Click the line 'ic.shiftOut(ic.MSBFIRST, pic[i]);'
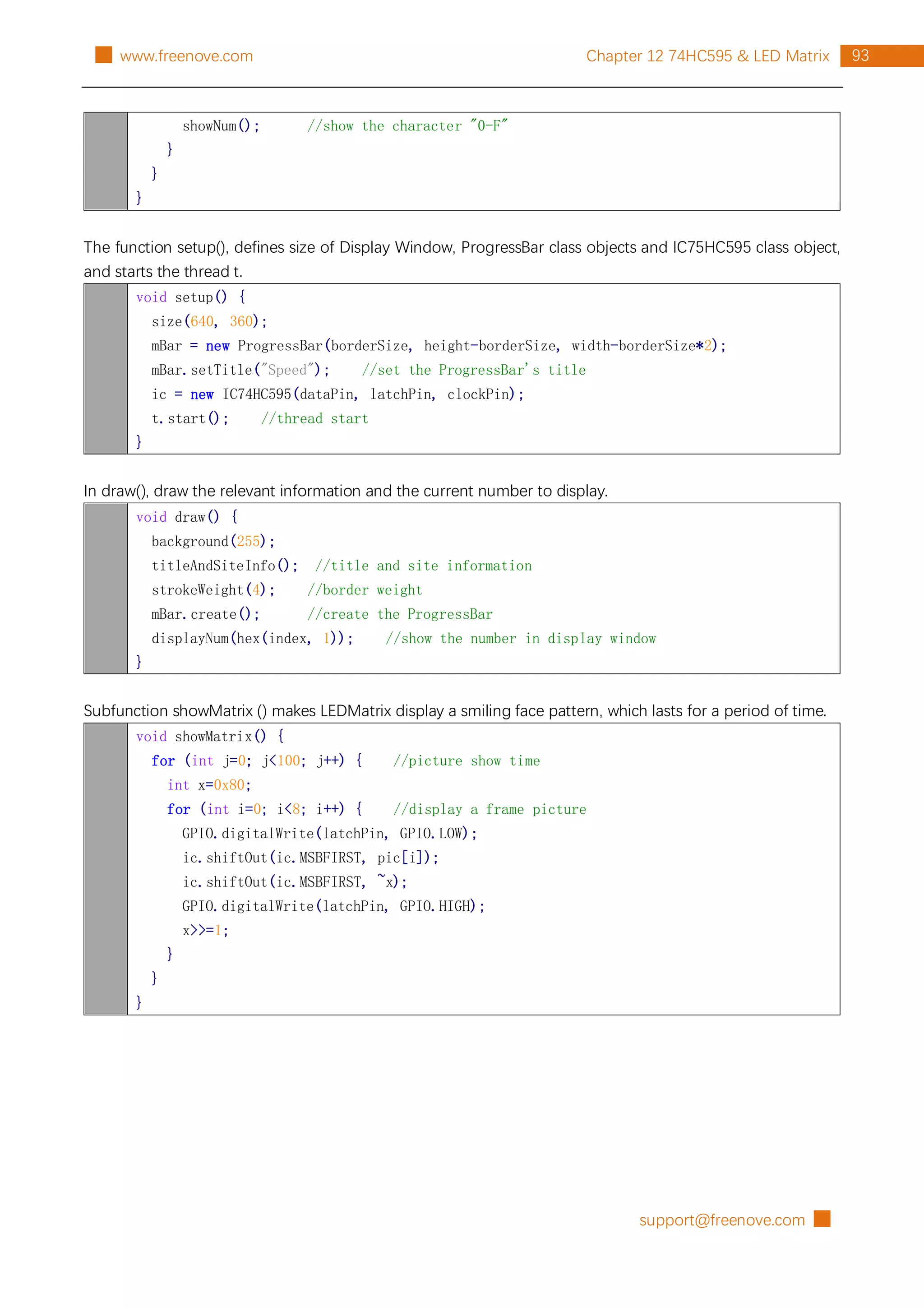Viewport: 924px width, 1308px height. (310, 858)
